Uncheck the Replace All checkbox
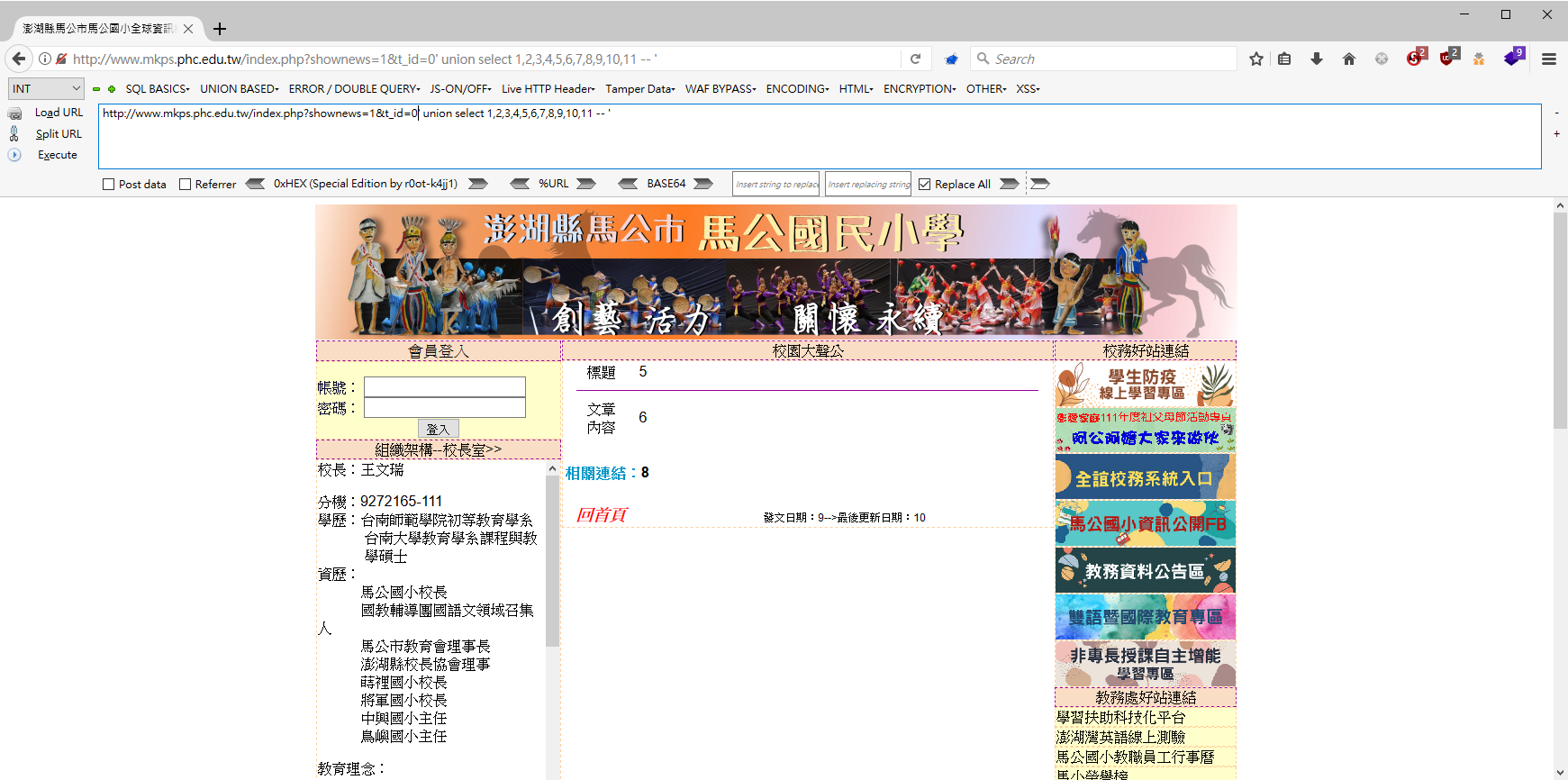The width and height of the screenshot is (1568, 780). 924,185
